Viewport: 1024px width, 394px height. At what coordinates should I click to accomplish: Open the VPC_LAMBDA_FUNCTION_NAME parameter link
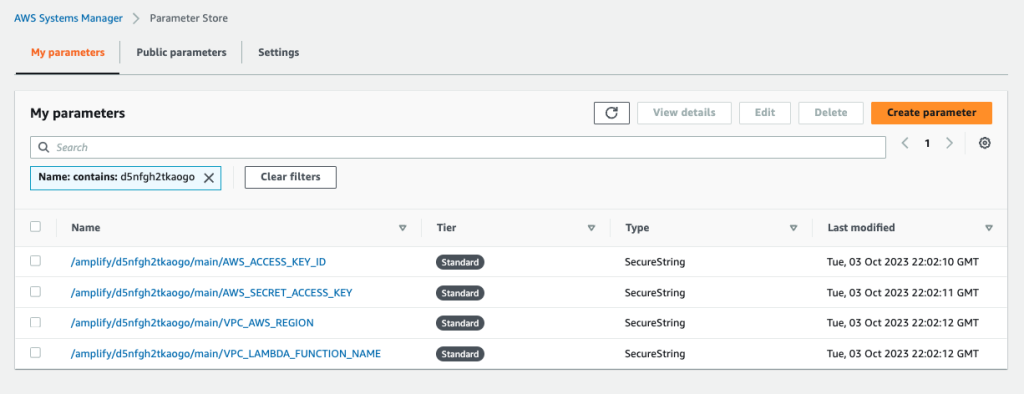tap(225, 353)
